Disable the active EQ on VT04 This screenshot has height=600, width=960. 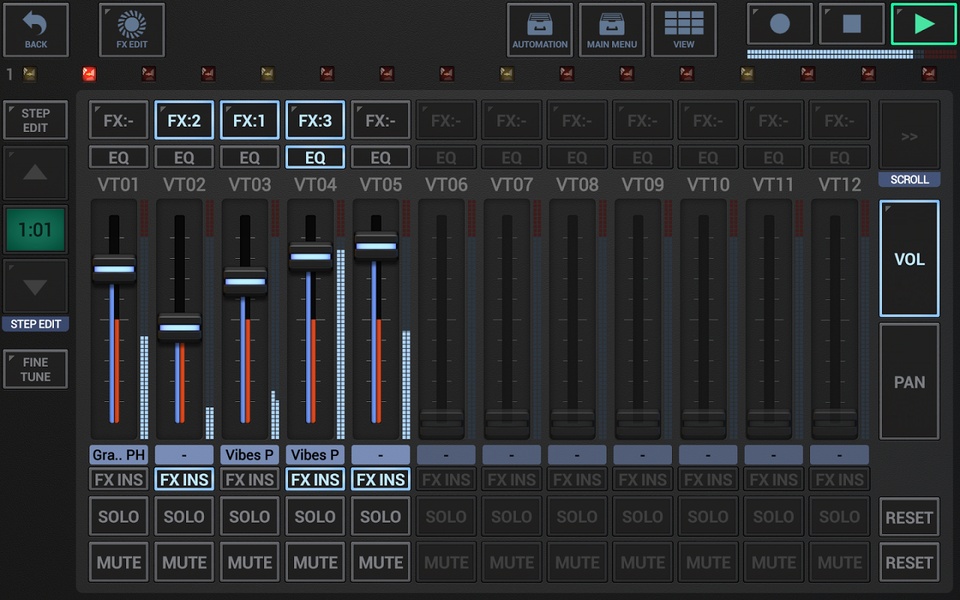tap(315, 157)
